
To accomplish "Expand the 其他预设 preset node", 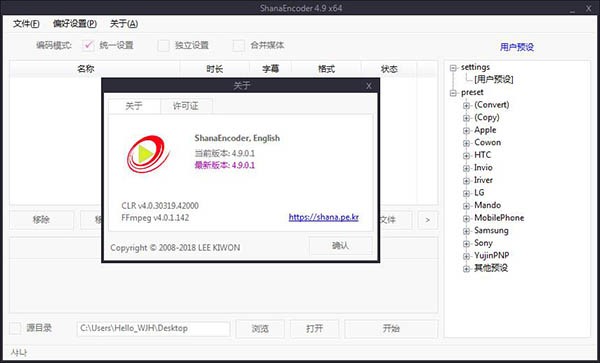I will 466,269.
